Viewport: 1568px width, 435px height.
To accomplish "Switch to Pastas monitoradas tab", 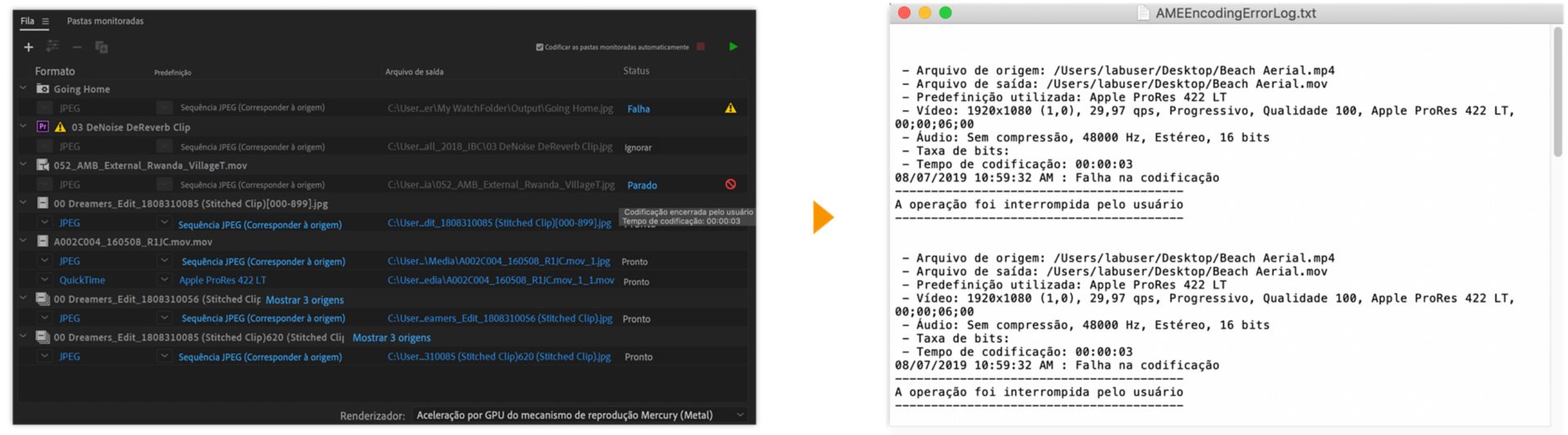I will (x=105, y=21).
